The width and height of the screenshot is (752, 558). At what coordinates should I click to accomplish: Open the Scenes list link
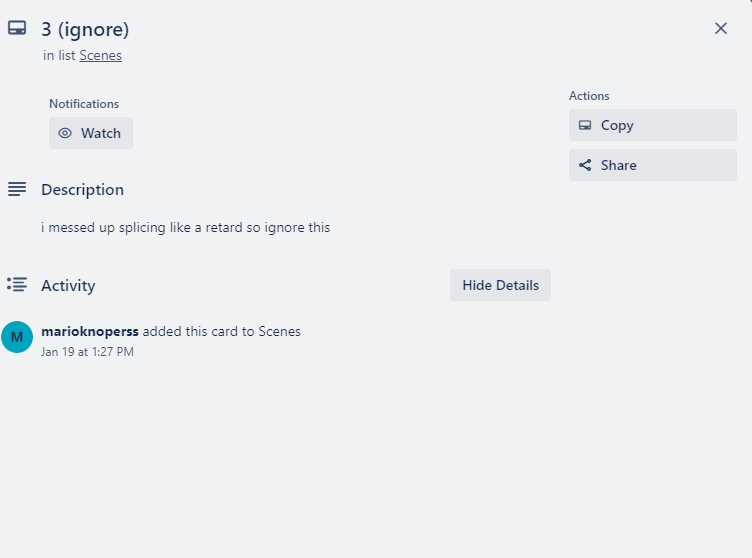[x=100, y=56]
